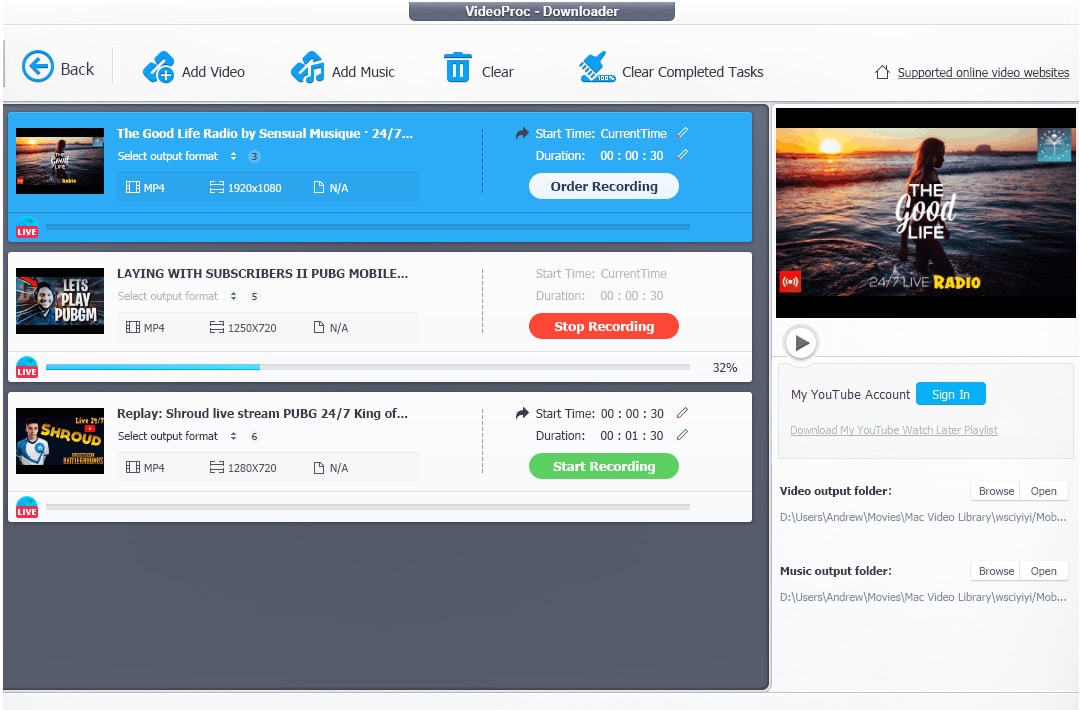Click the LIVE badge on the PUBG MOBILE stream

(26, 368)
